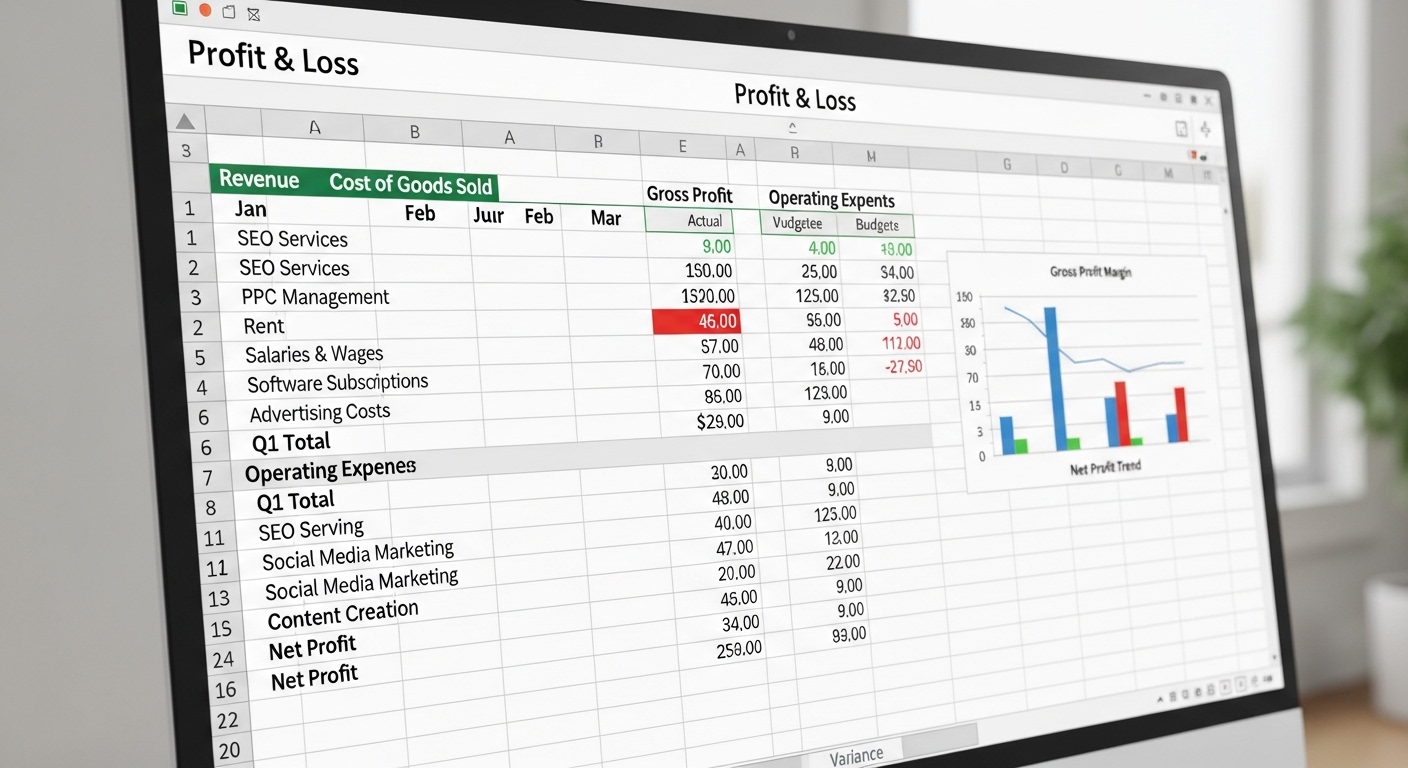Viewport: 1408px width, 768px height.
Task: Select the red -27.50 value
Action: 903,367
